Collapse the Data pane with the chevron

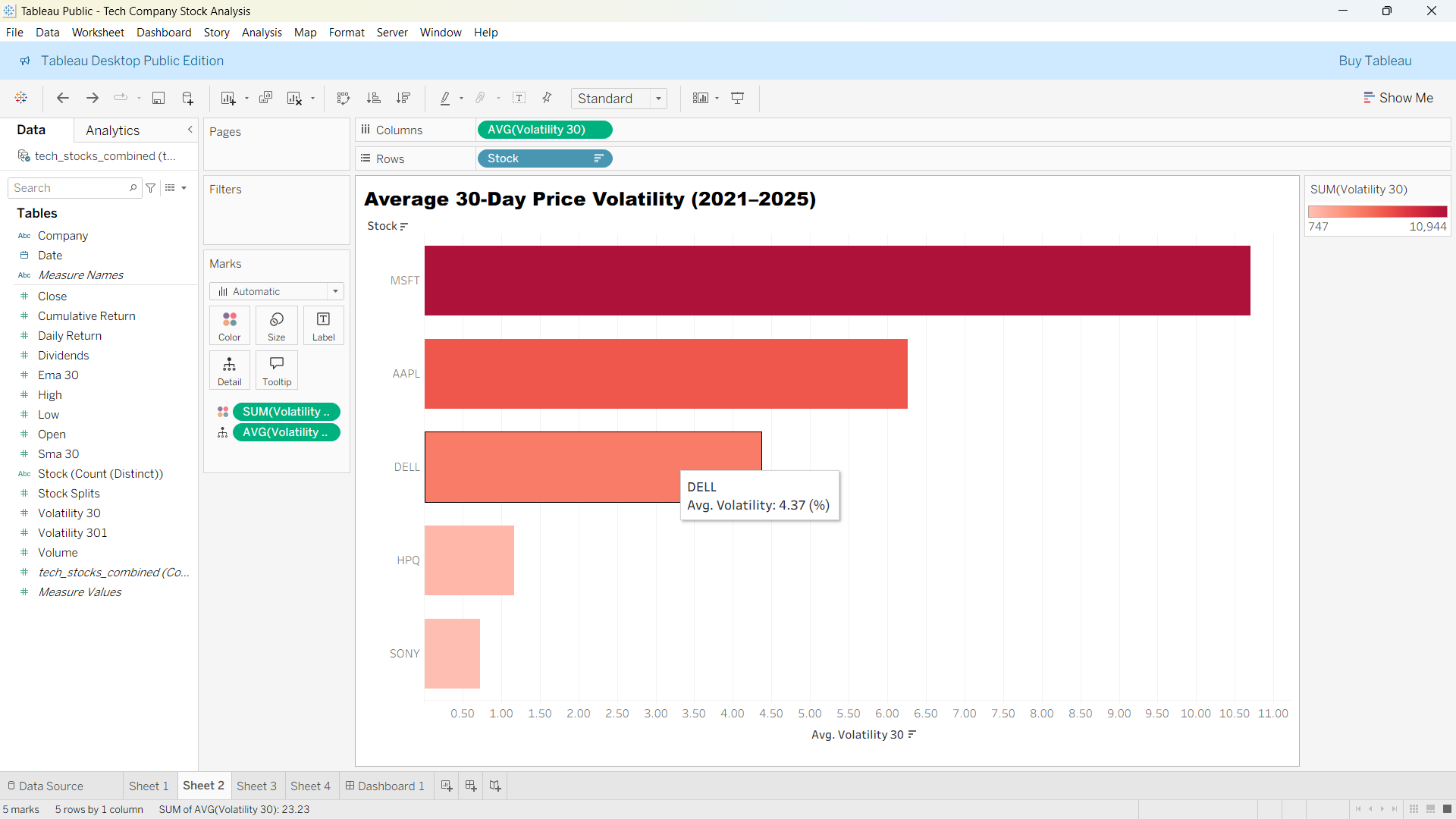tap(190, 130)
